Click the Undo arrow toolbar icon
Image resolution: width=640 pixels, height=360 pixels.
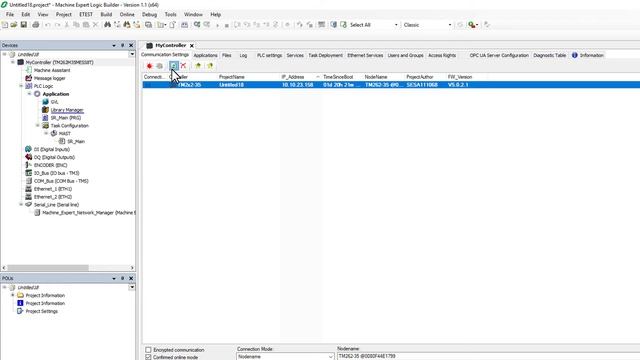click(47, 25)
